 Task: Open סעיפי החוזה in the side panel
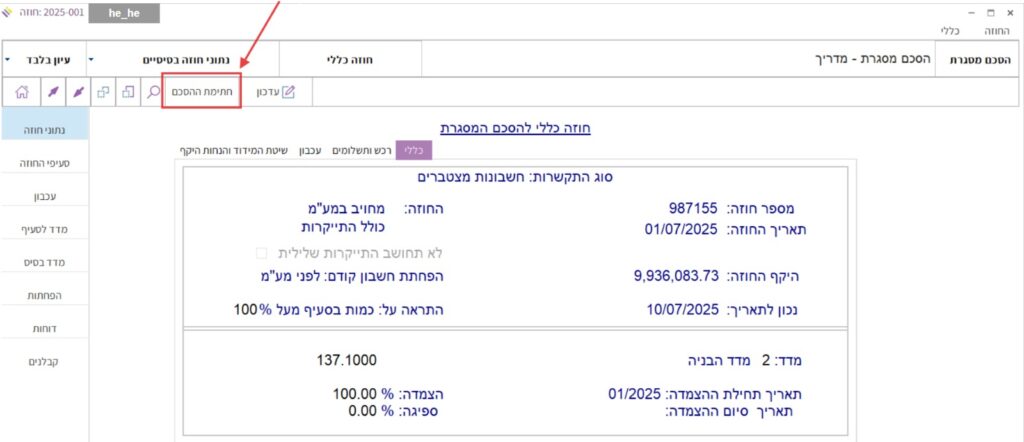coord(44,162)
